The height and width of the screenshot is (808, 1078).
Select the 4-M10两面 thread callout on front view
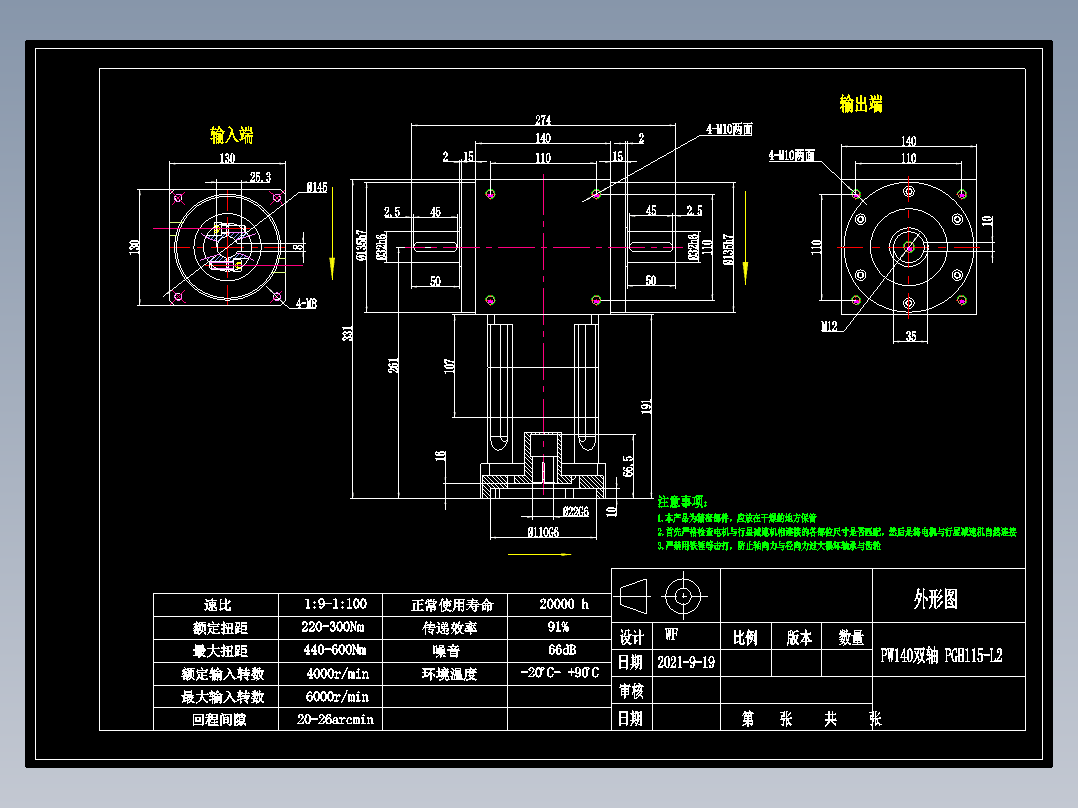pyautogui.click(x=729, y=127)
